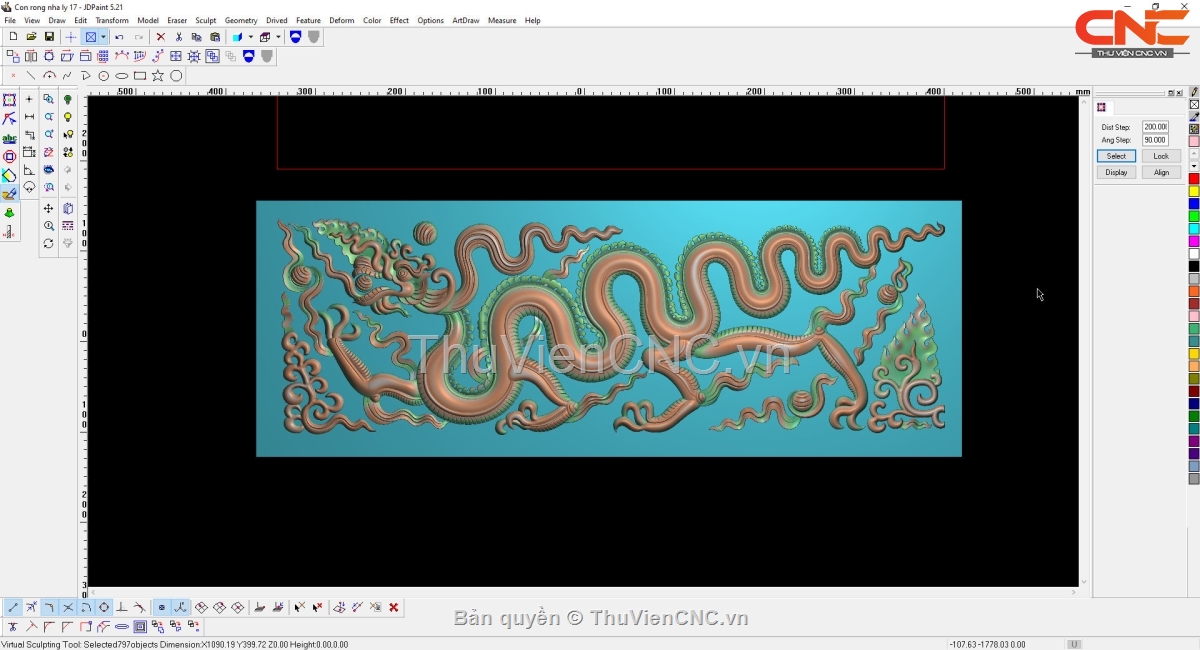Click the Save file icon
Viewport: 1200px width, 650px height.
click(x=49, y=37)
